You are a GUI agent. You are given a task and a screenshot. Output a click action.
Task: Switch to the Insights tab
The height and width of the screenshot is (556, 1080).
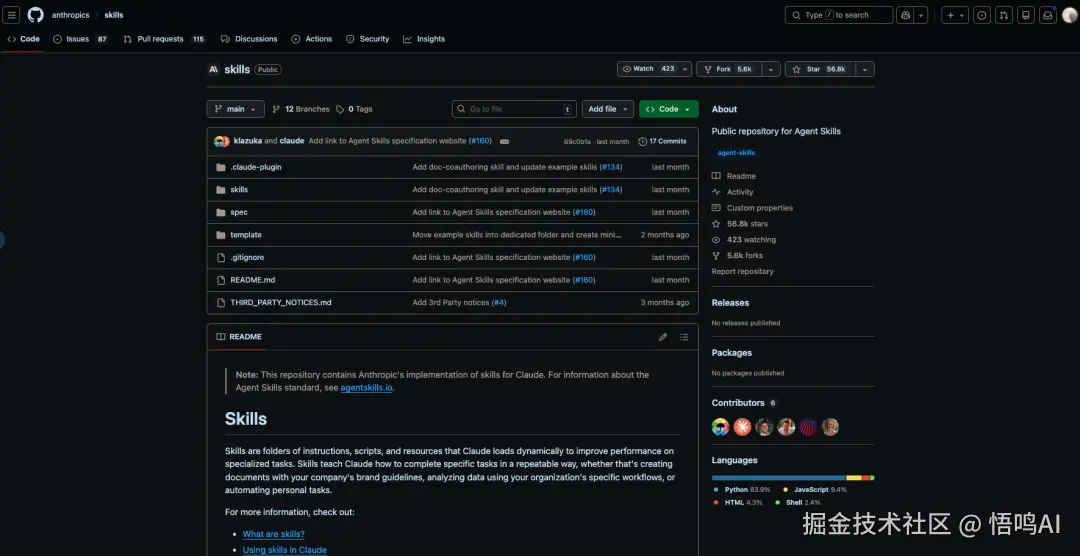coord(424,39)
